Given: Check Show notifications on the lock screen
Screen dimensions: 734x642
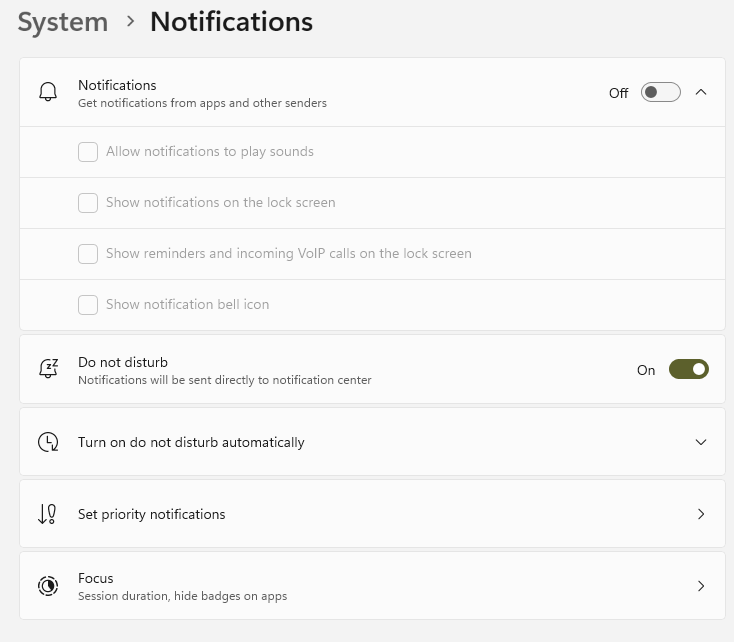Looking at the screenshot, I should point(88,203).
